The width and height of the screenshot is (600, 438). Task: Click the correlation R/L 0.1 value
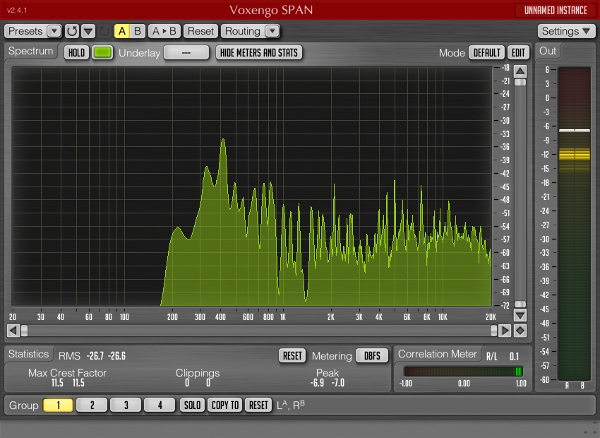tap(514, 357)
